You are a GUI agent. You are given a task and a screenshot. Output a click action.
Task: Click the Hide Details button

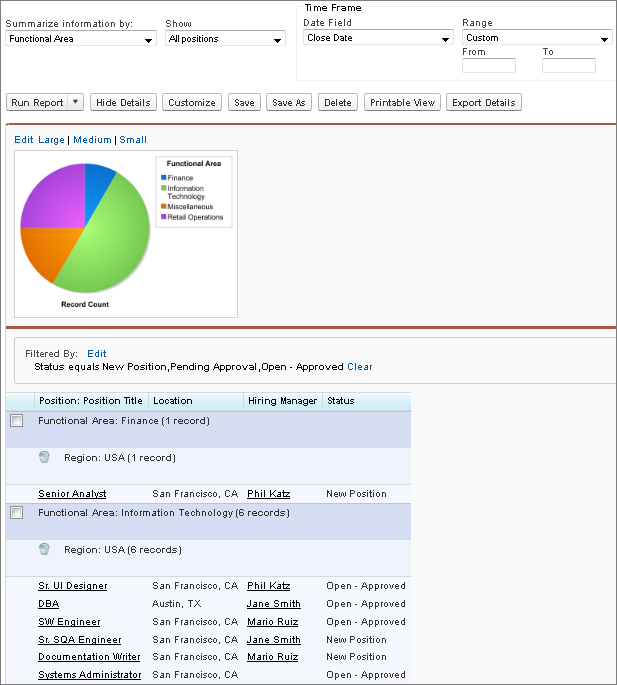point(123,102)
